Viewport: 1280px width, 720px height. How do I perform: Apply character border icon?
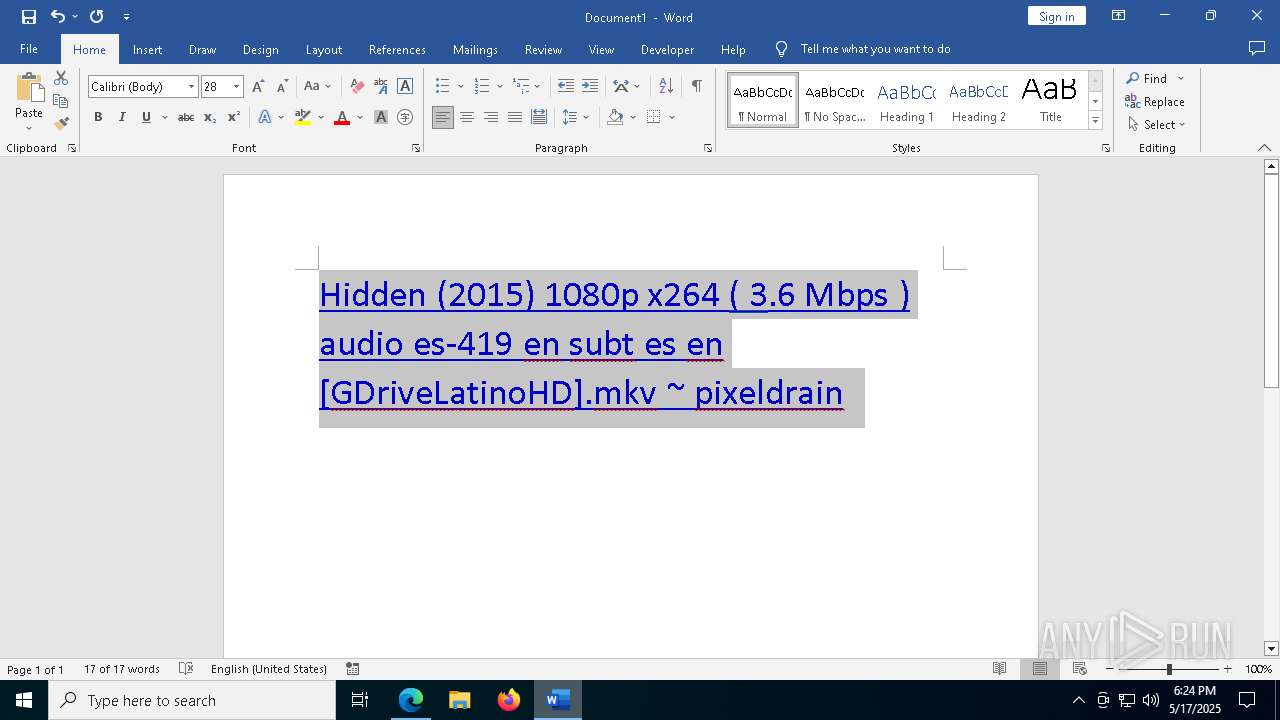point(405,87)
